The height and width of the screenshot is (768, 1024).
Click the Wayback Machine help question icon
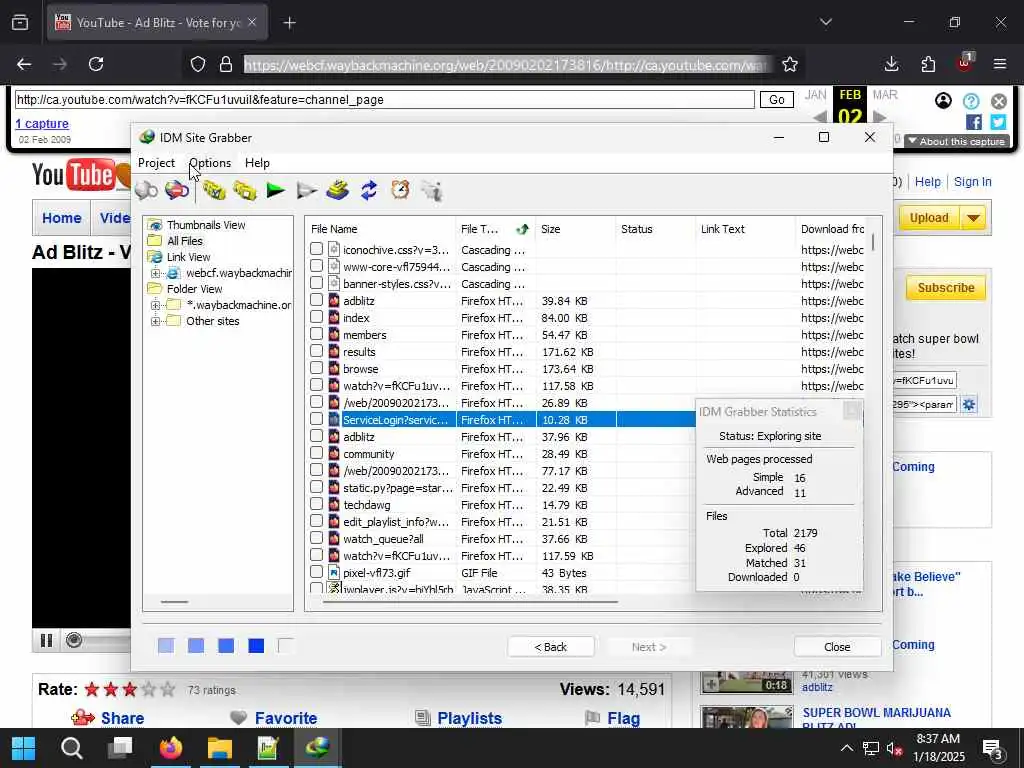click(971, 101)
